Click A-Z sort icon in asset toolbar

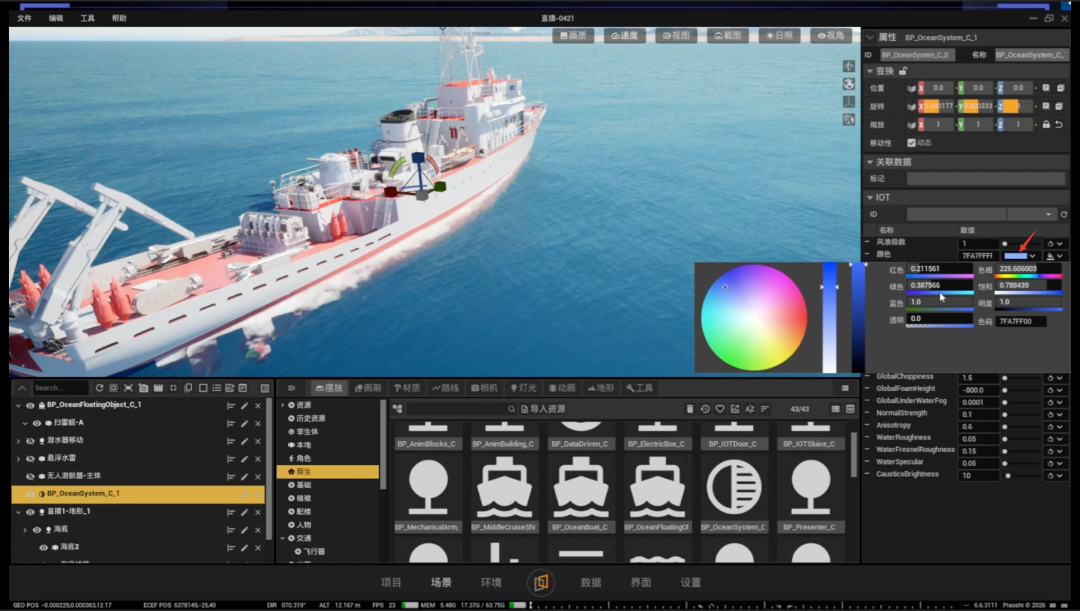point(750,409)
